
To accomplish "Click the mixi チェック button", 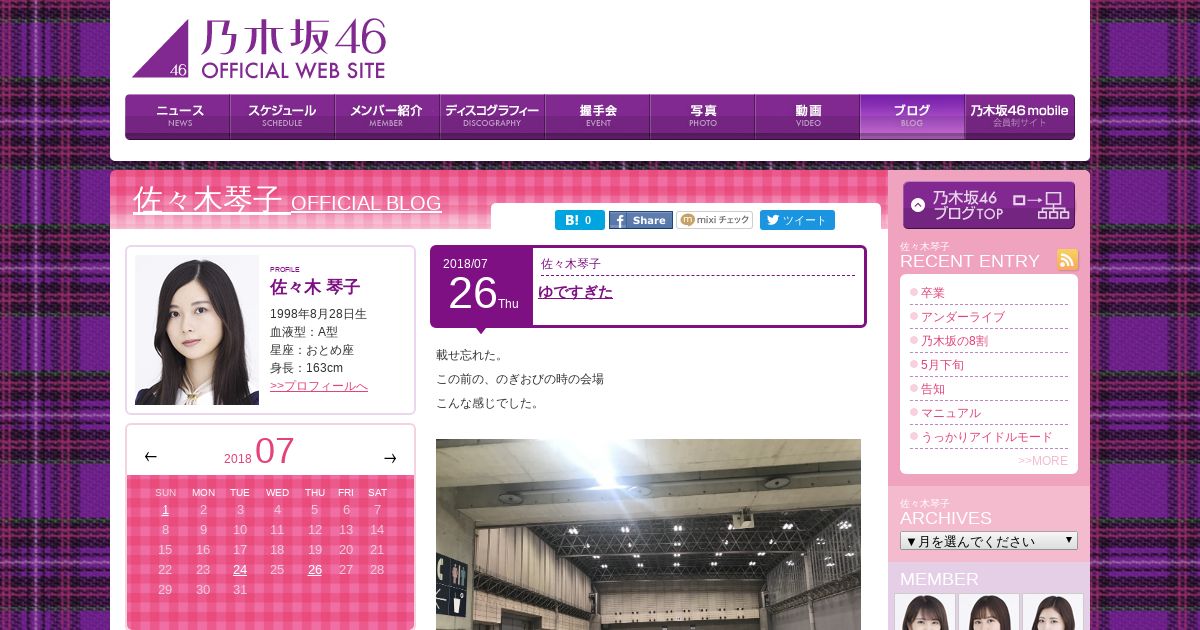I will (x=715, y=220).
